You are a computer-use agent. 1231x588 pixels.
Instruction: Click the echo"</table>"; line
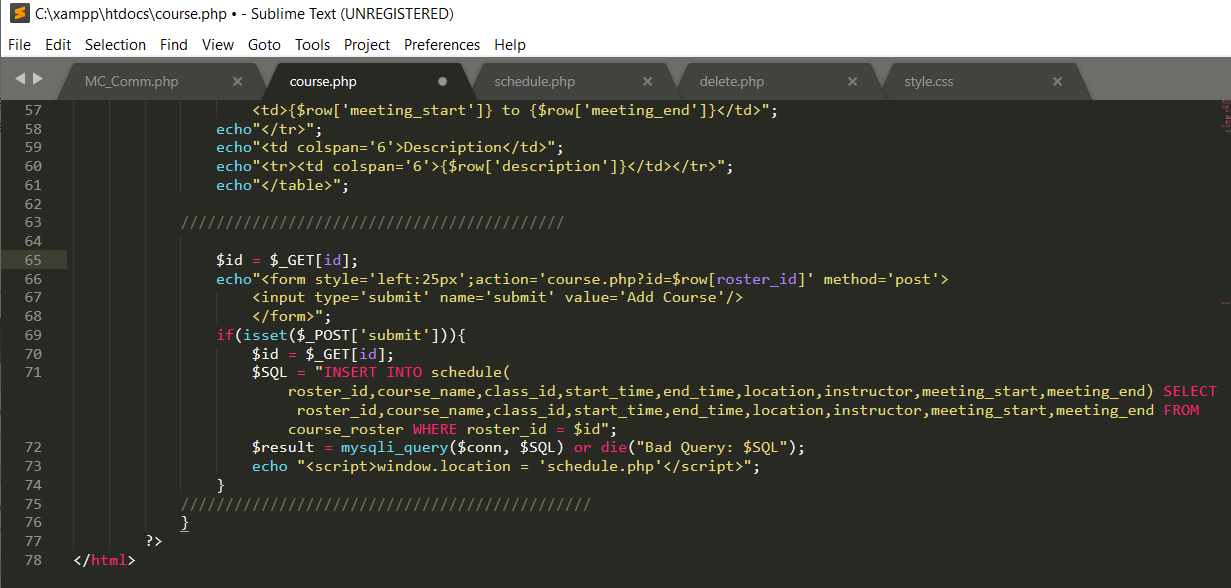[283, 185]
